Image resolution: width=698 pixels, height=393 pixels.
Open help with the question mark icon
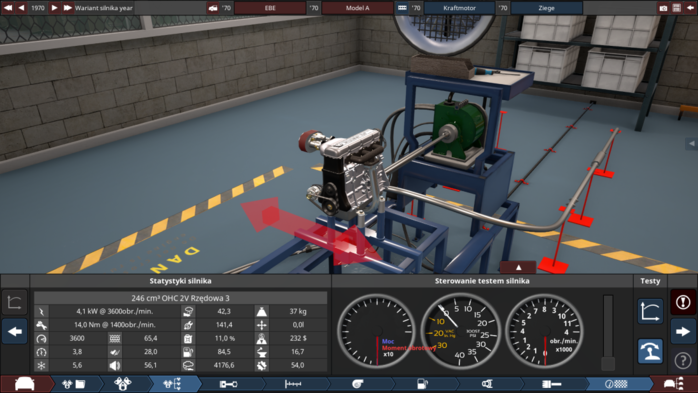pos(683,360)
